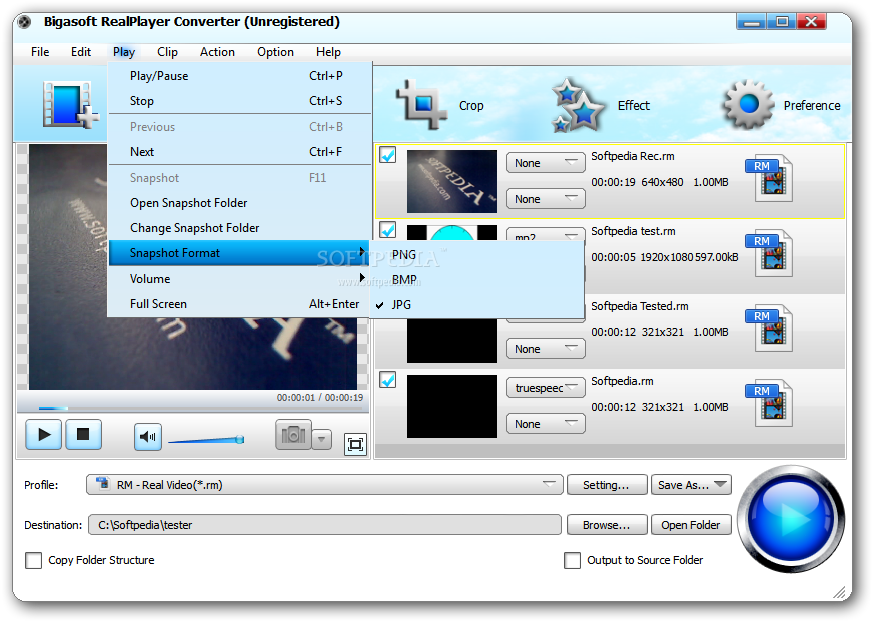This screenshot has height=622, width=873.
Task: Open the Clip menu
Action: 167,52
